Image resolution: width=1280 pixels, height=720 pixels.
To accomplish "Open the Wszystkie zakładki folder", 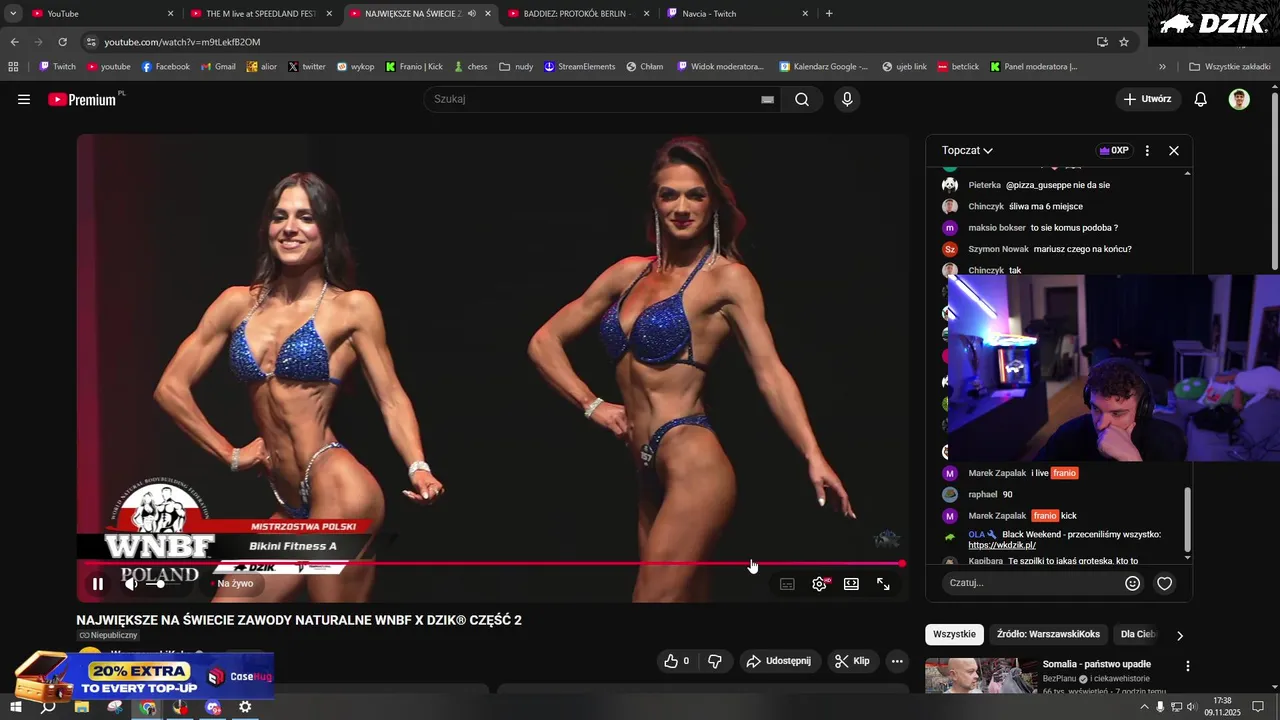I will (1229, 67).
